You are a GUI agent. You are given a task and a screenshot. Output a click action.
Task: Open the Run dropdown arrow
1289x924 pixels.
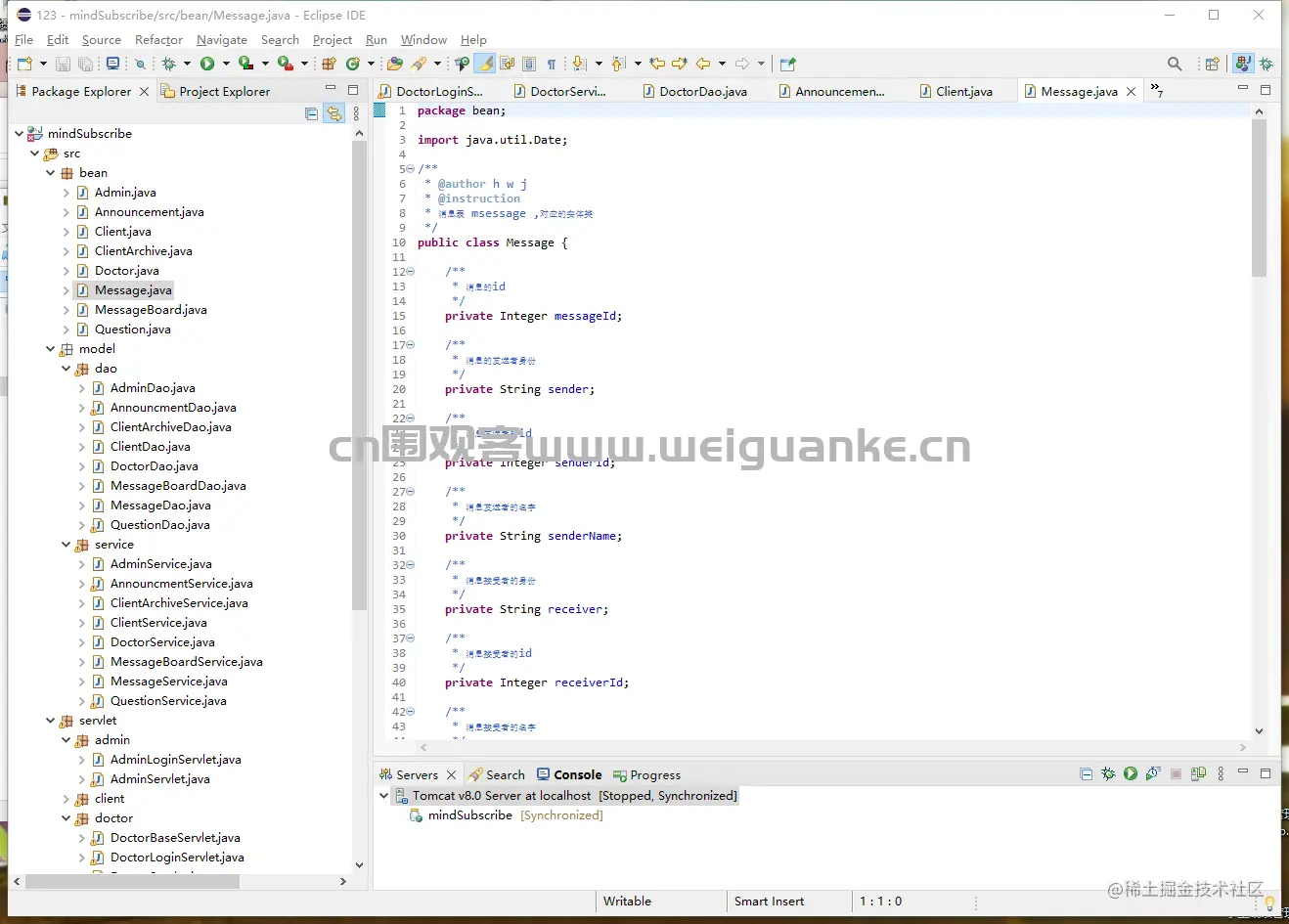pyautogui.click(x=226, y=64)
